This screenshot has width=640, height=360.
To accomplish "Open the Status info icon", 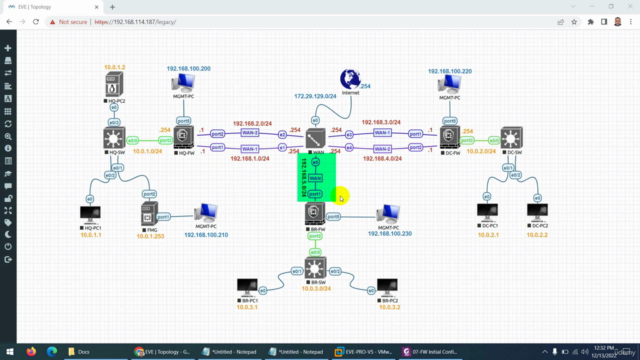I will pyautogui.click(x=8, y=149).
